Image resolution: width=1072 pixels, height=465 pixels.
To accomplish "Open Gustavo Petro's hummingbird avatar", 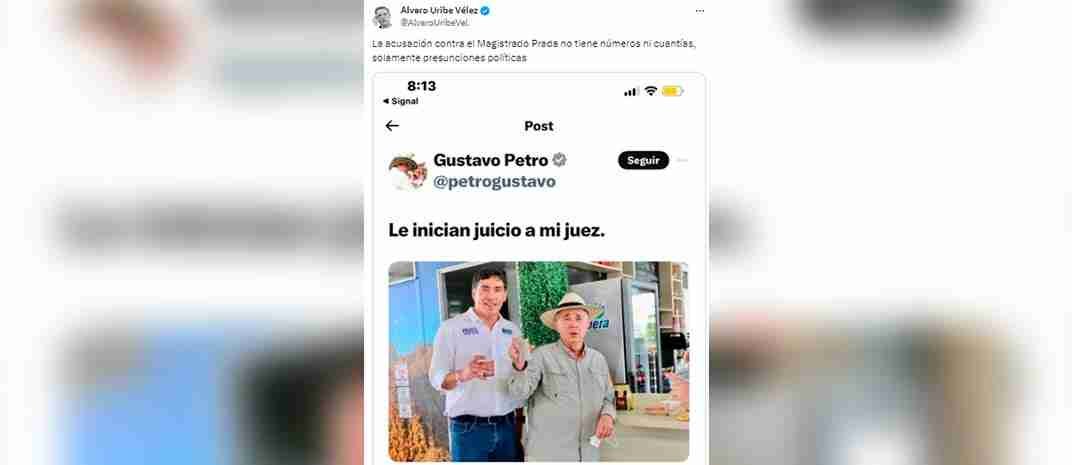I will click(x=408, y=171).
